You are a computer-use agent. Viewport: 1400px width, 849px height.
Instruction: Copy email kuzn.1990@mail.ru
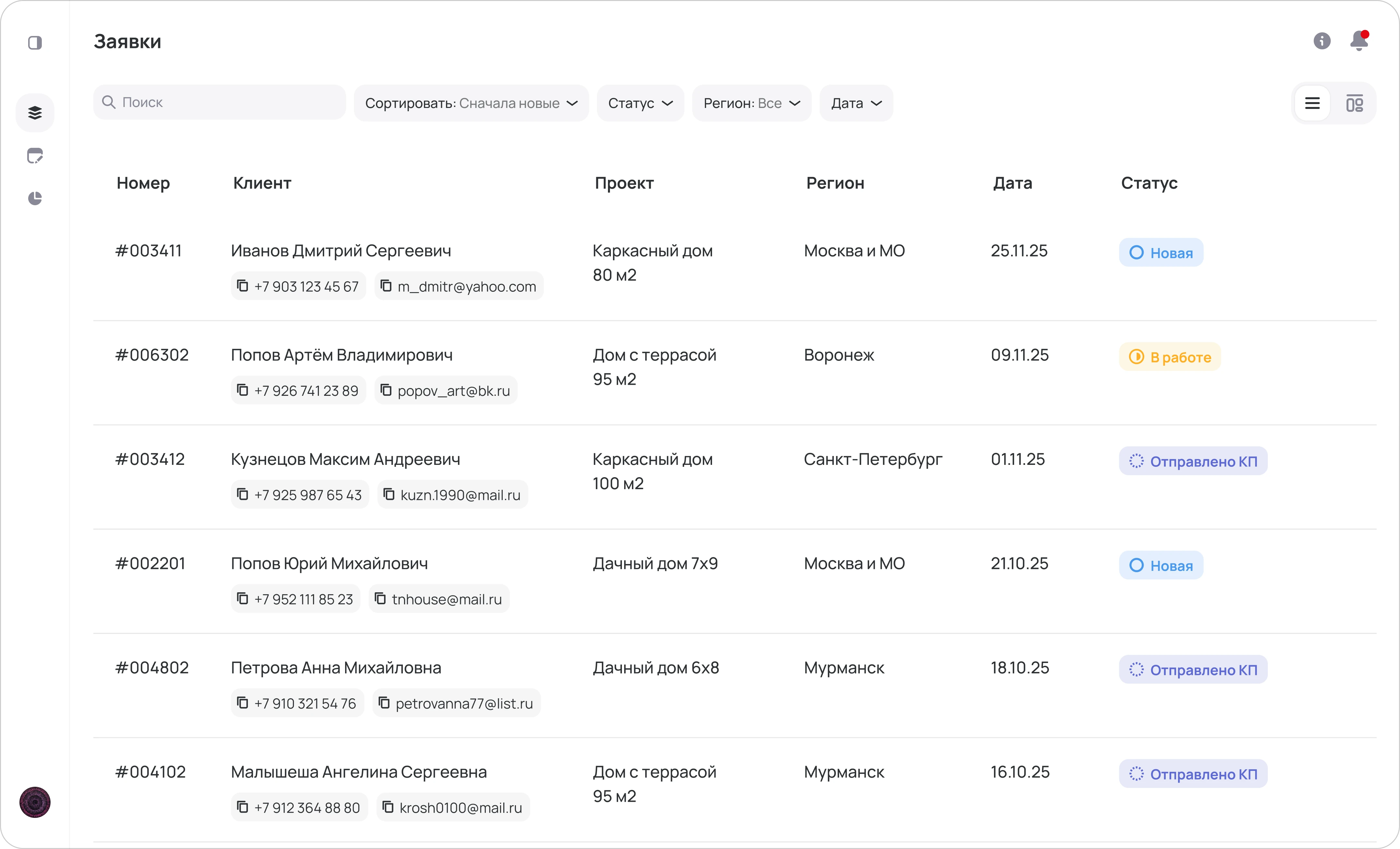click(x=452, y=494)
